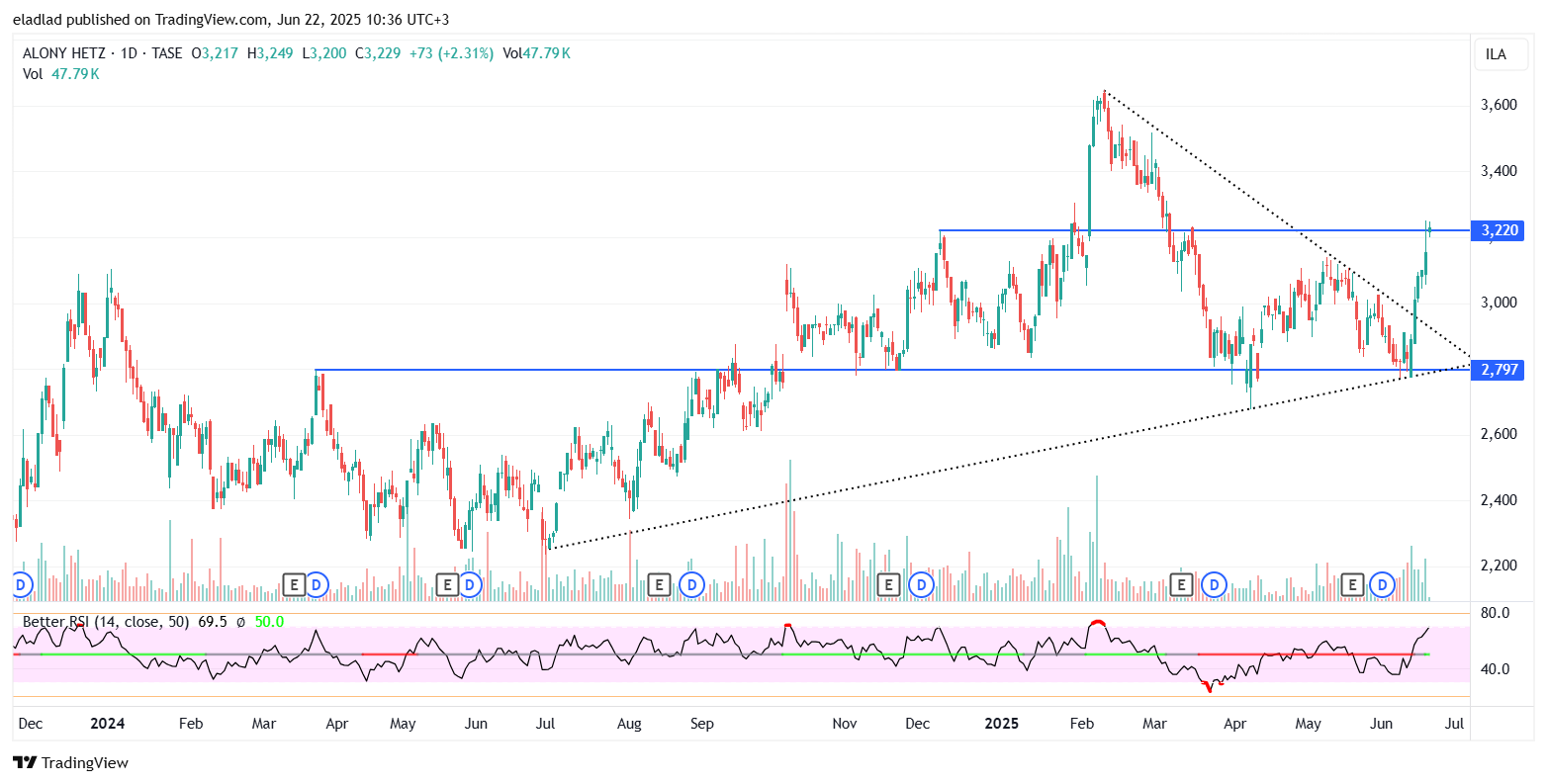The width and height of the screenshot is (1547, 784).
Task: Click the ALONY HETZ symbol title
Action: pos(63,53)
